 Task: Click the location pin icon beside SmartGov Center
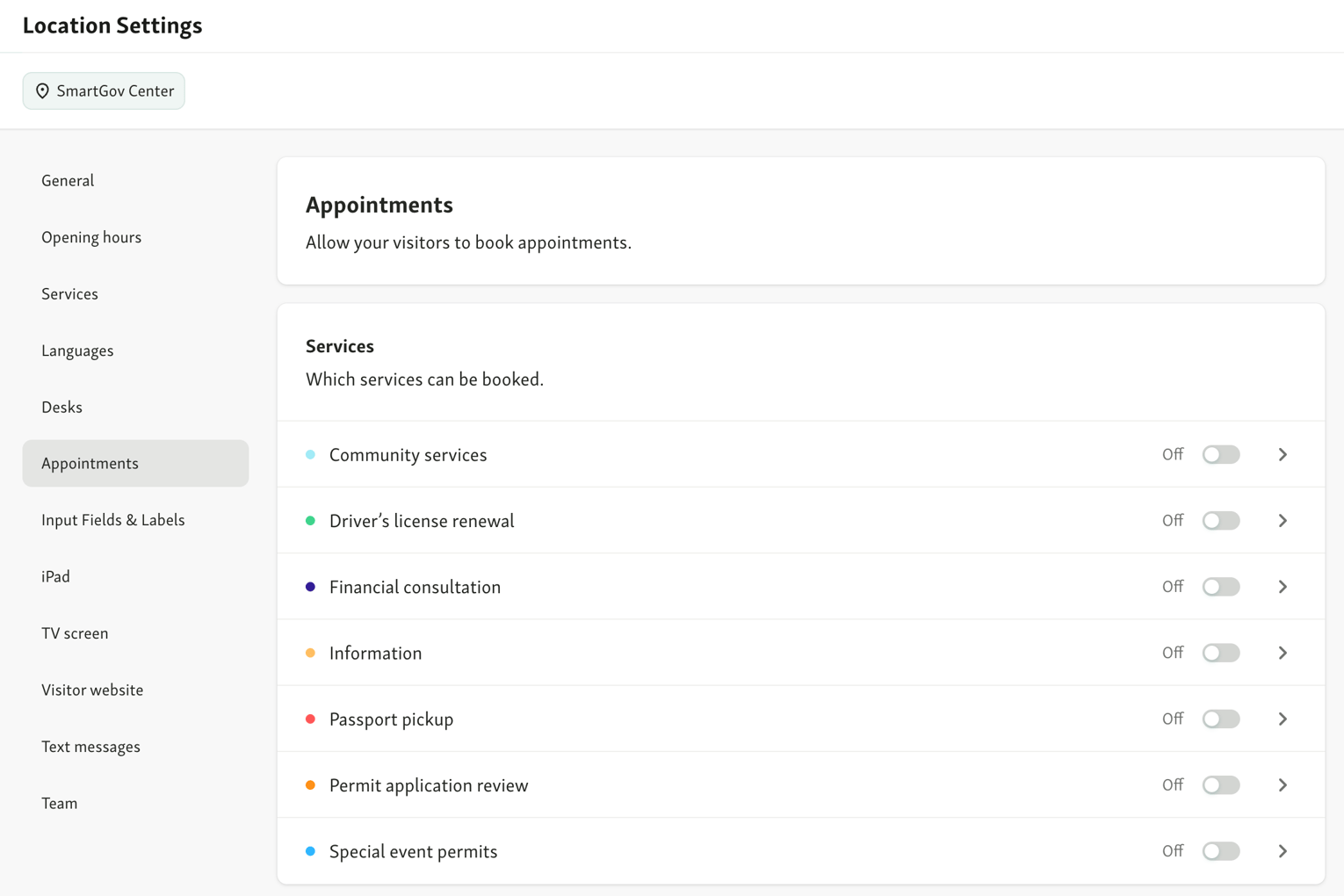[43, 90]
